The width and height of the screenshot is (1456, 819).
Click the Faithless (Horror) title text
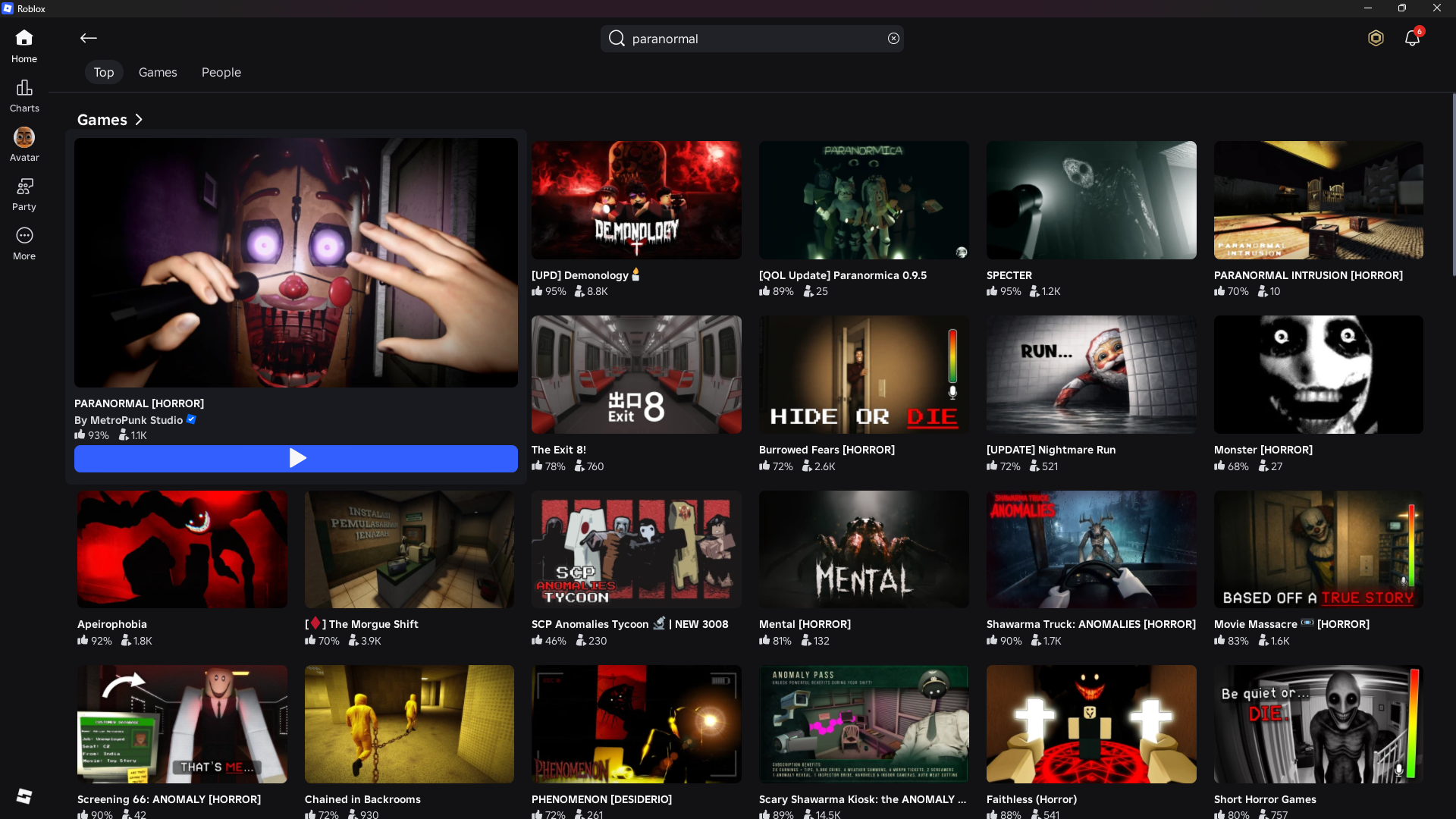pyautogui.click(x=1031, y=799)
